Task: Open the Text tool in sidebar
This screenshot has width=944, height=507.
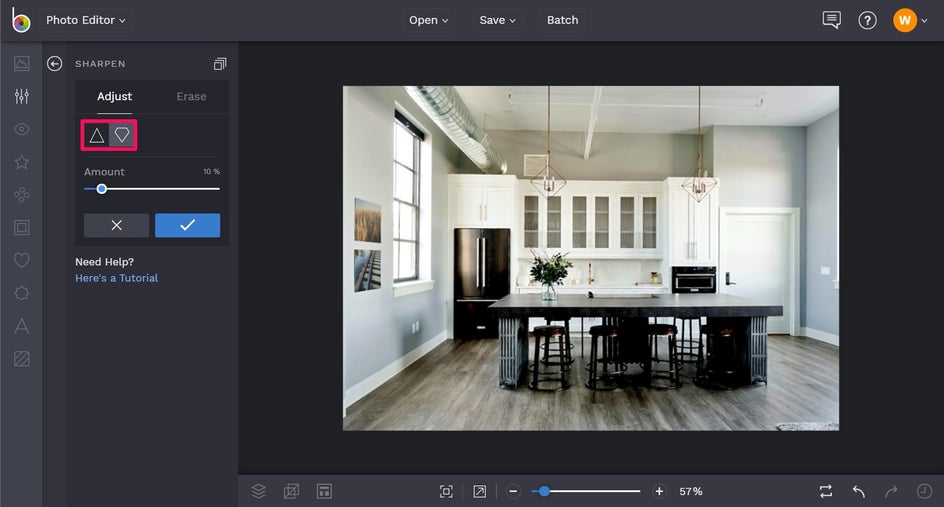Action: click(x=21, y=326)
